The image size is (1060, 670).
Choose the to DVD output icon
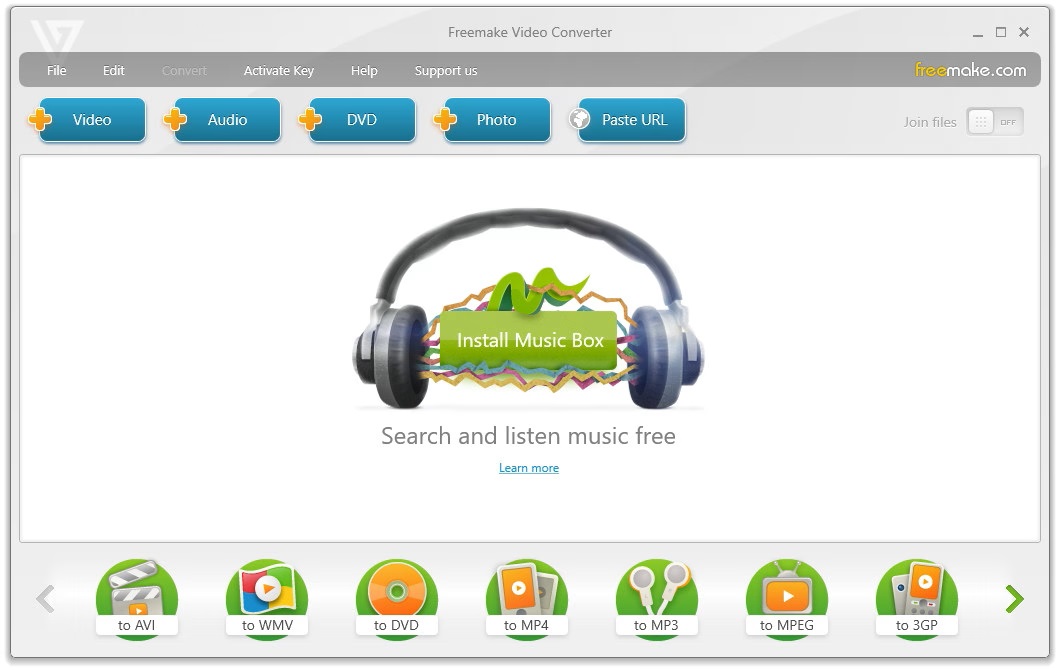click(x=397, y=598)
